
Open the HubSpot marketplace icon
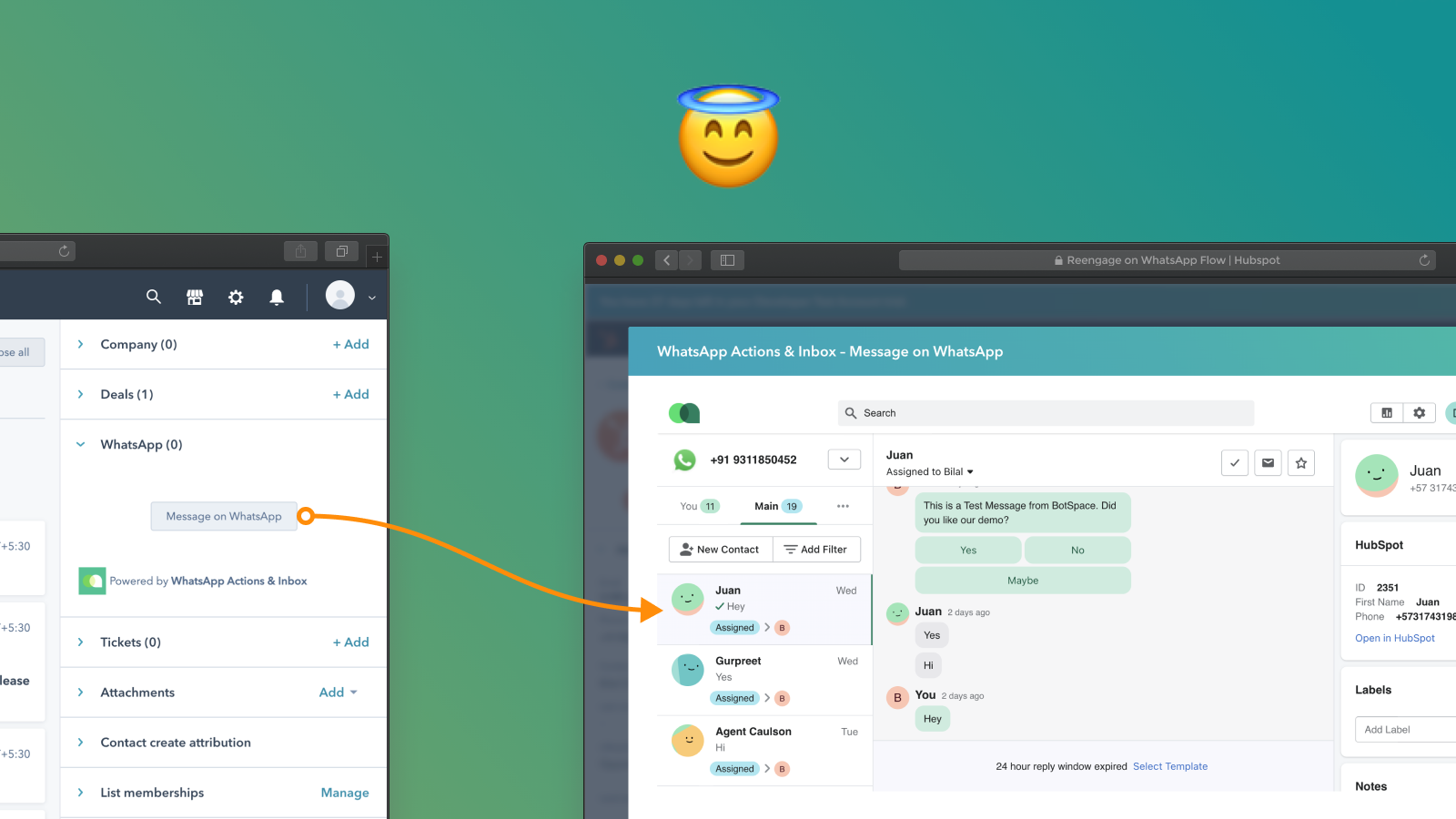pos(195,297)
